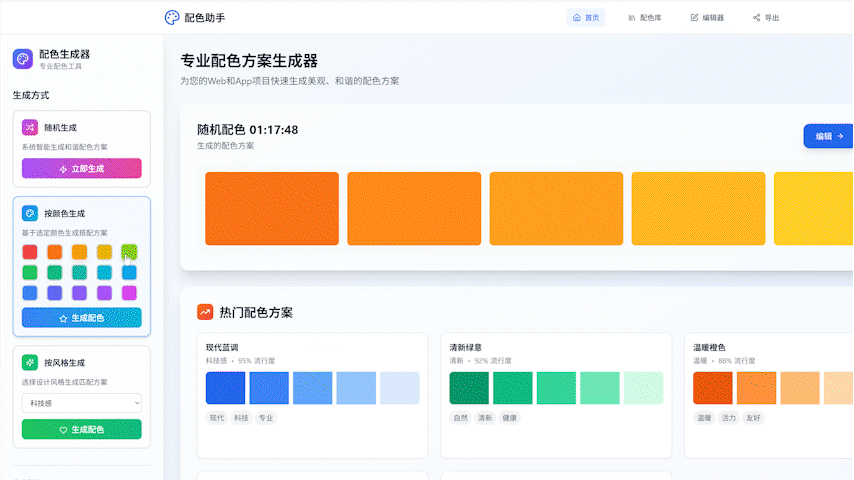This screenshot has height=480, width=854.
Task: Click the second orange block of 随机配色
Action: (414, 209)
